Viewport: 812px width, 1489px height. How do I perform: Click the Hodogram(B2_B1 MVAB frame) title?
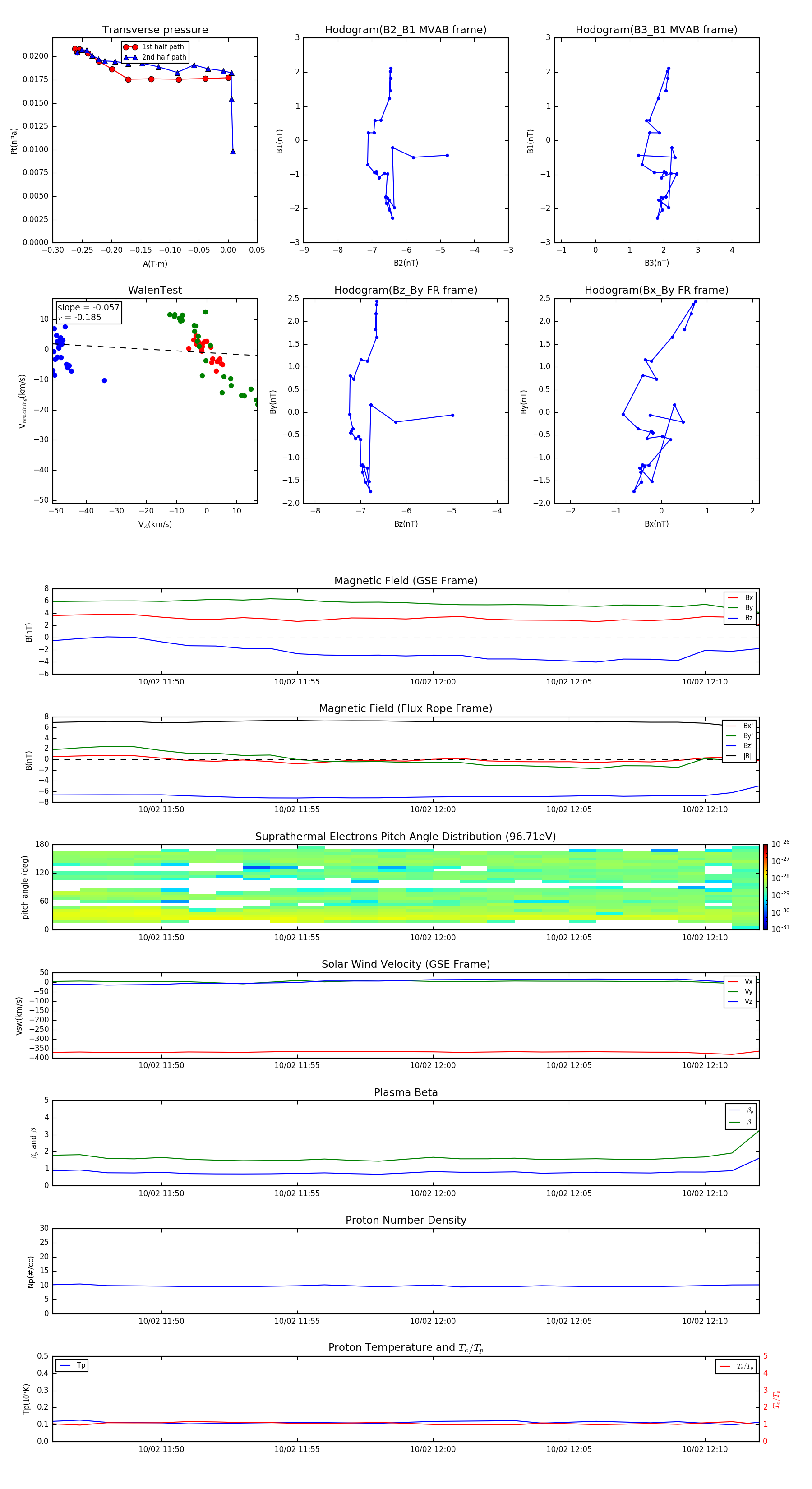pos(406,29)
